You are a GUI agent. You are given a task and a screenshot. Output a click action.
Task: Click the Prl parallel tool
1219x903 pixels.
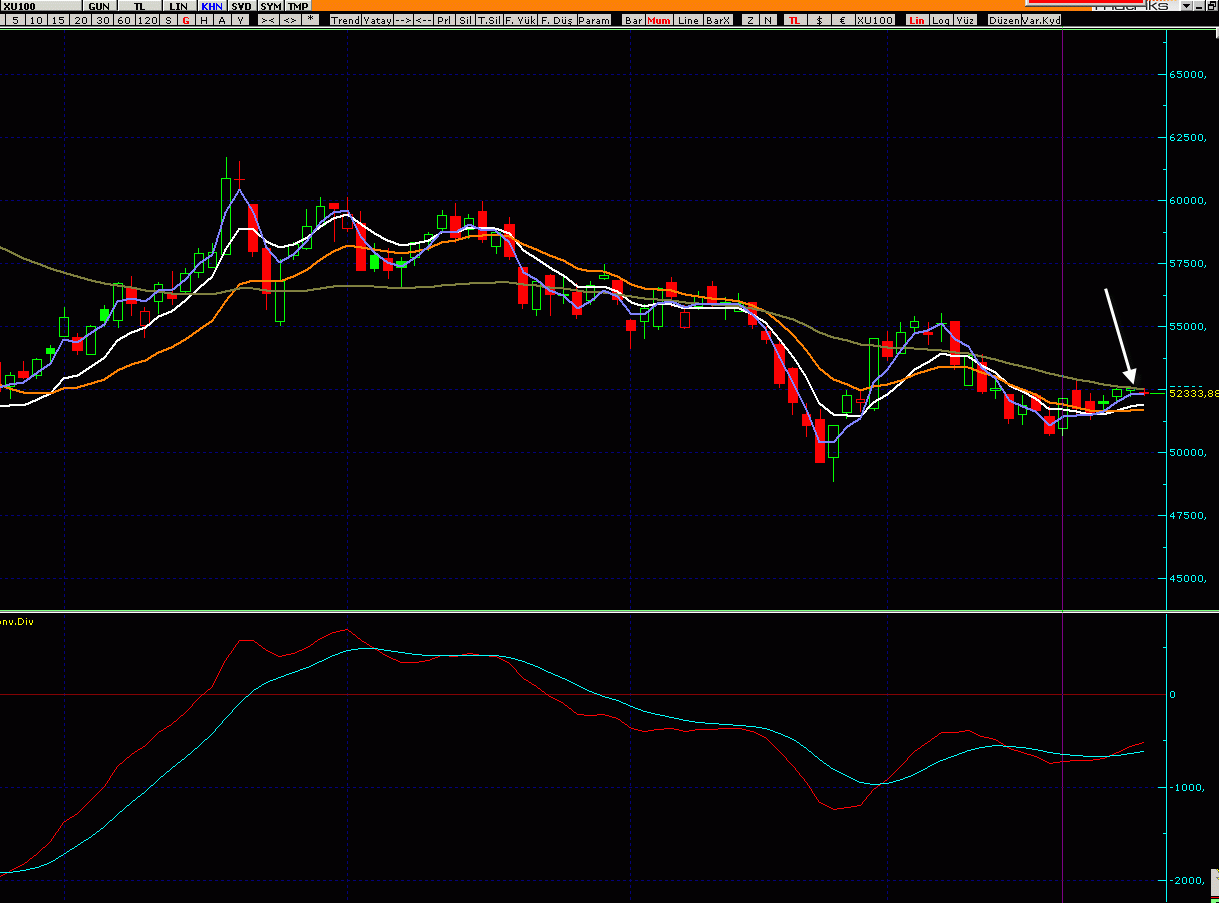444,20
